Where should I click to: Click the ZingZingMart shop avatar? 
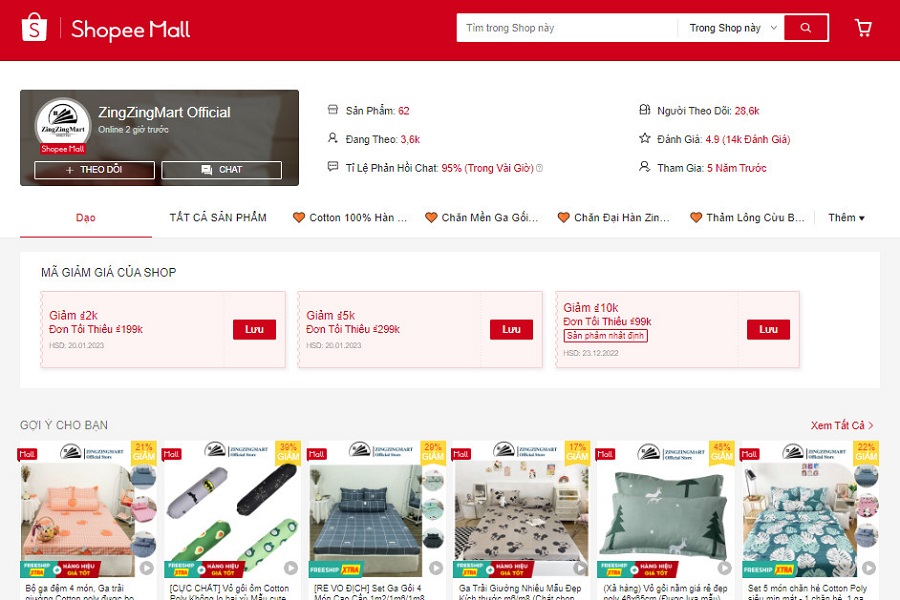pos(62,125)
